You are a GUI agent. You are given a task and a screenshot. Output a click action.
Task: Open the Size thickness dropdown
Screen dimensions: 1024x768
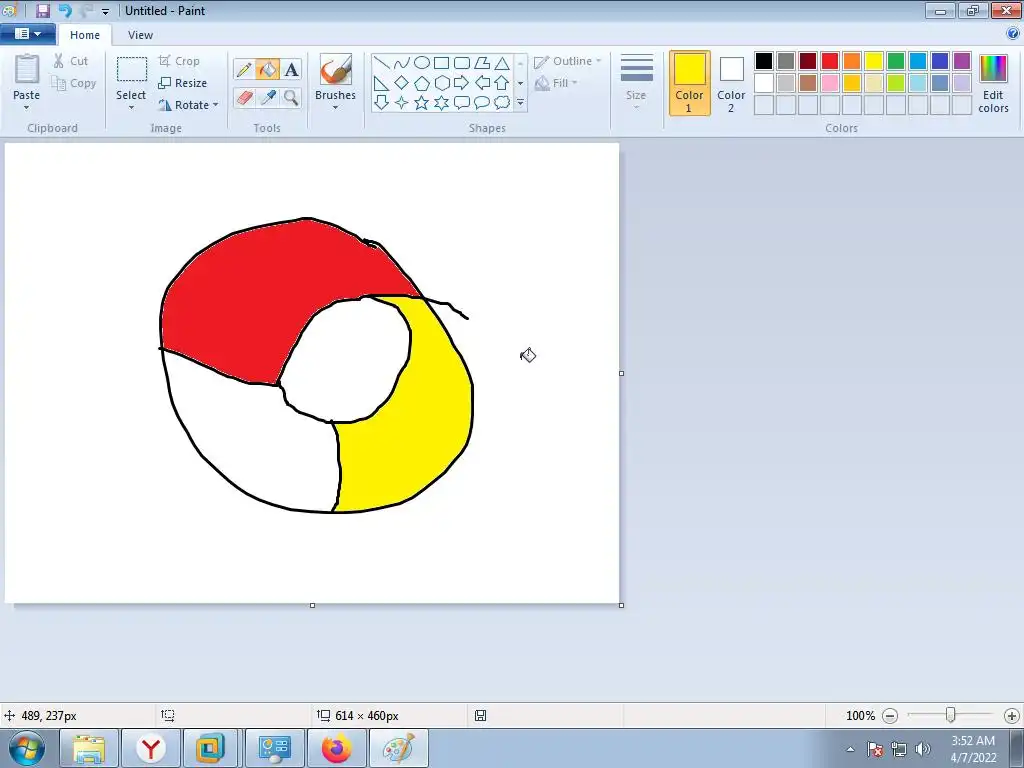[x=636, y=82]
